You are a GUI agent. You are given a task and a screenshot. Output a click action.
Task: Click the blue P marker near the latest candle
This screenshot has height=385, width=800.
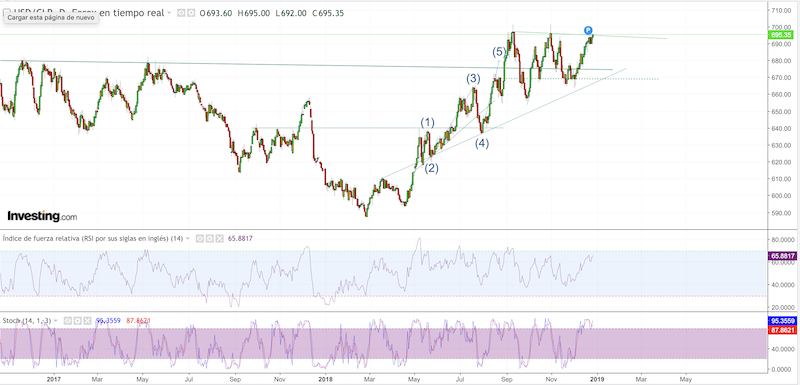click(588, 30)
